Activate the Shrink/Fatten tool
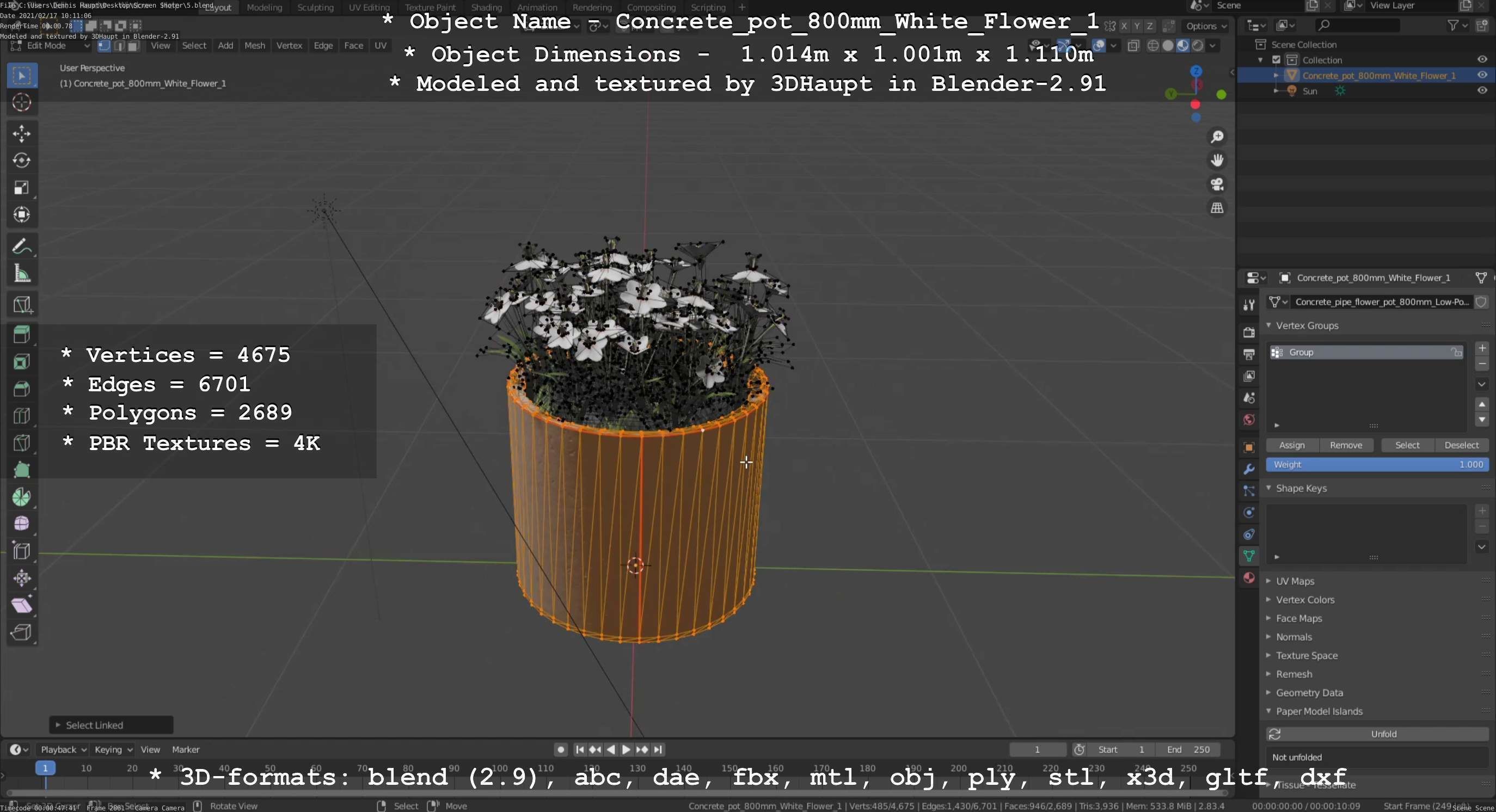Image resolution: width=1496 pixels, height=812 pixels. 22,578
